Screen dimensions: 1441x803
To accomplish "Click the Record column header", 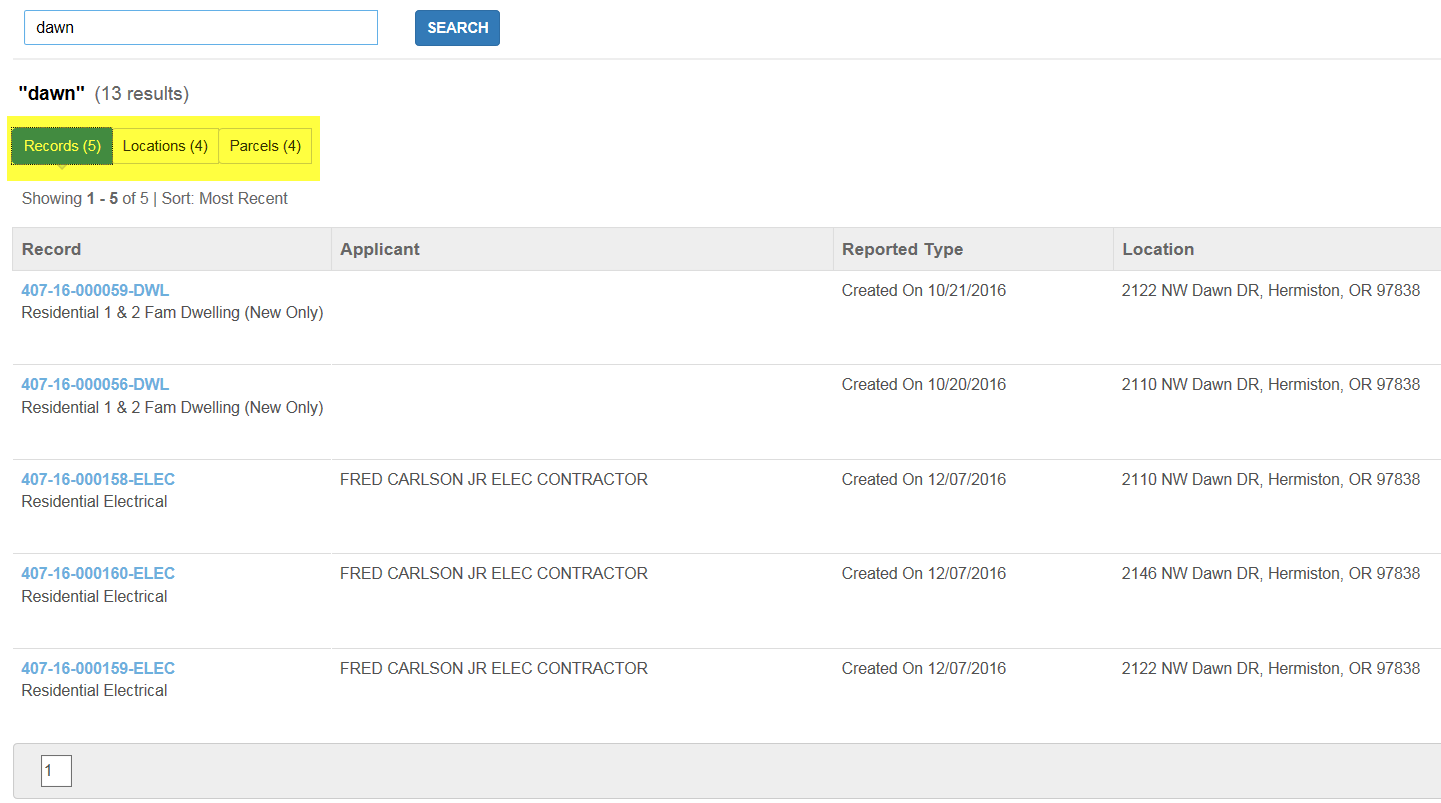I will coord(51,249).
